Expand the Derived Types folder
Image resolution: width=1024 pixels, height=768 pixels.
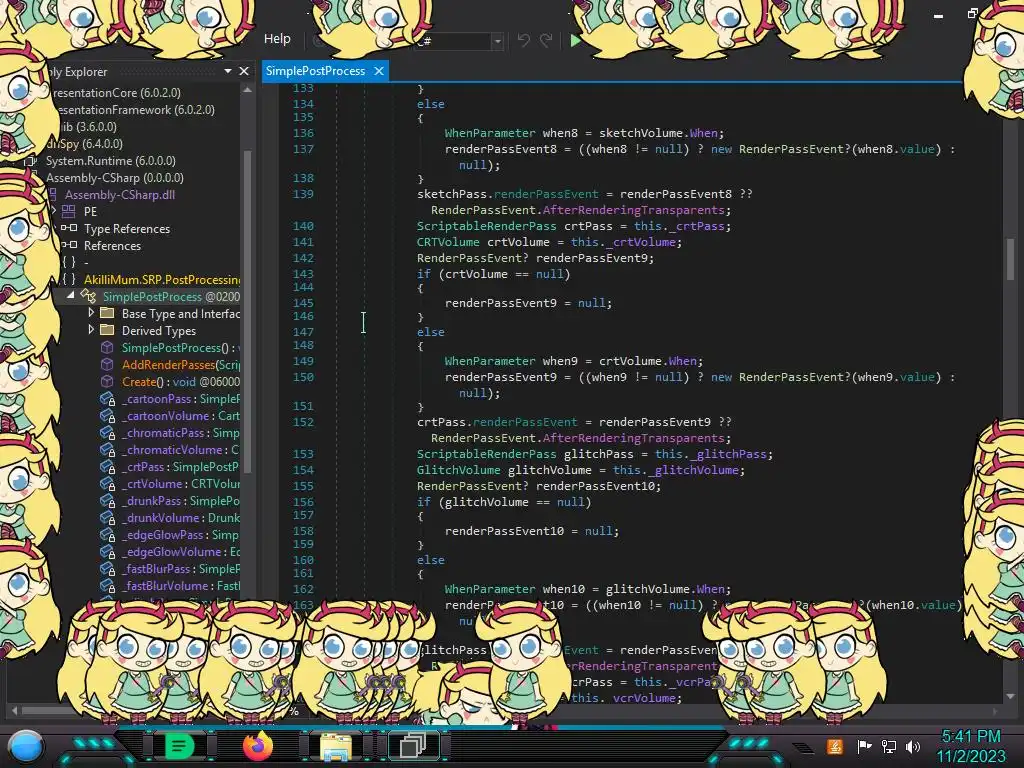91,330
